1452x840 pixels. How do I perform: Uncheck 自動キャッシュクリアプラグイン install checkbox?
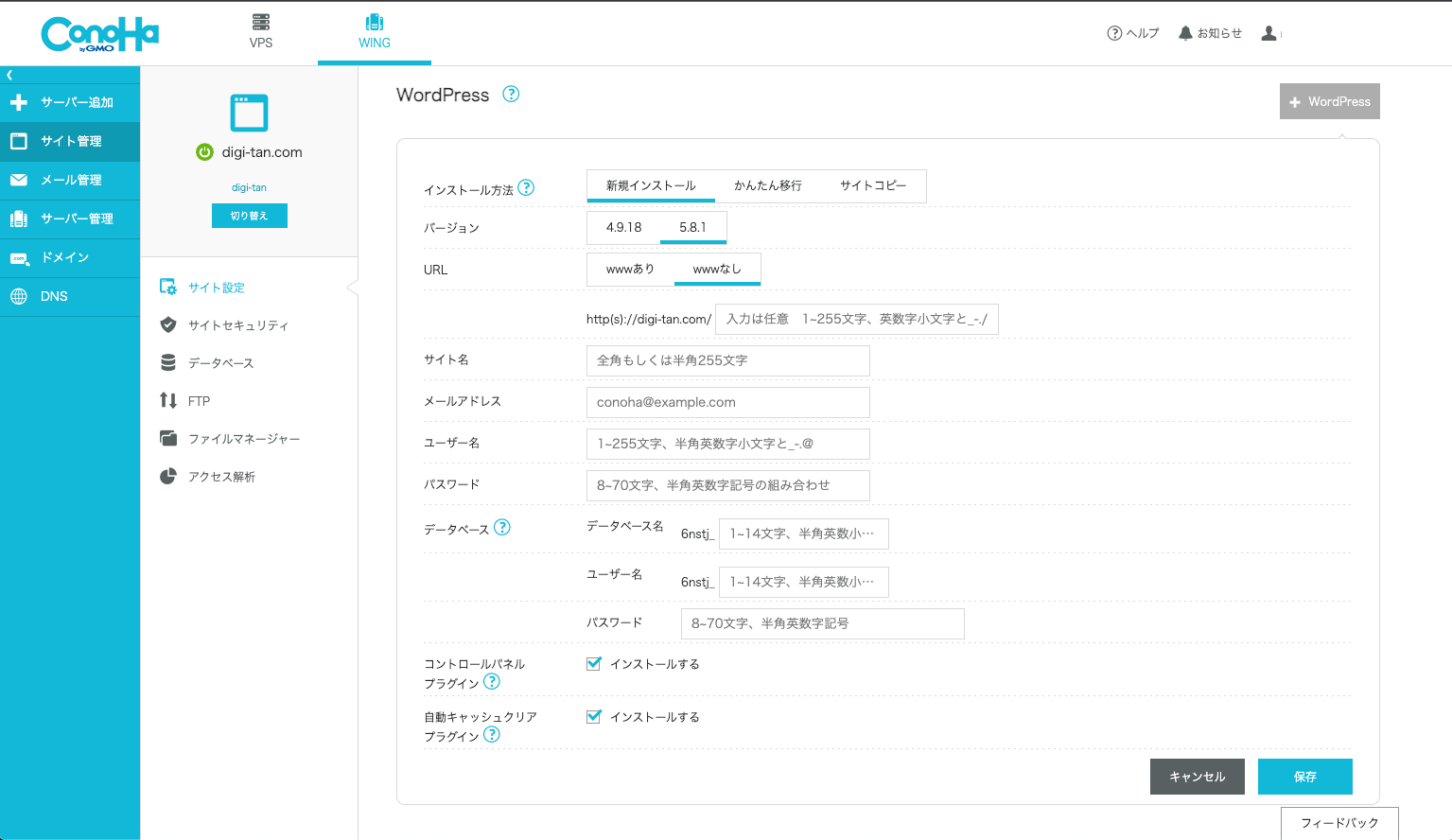coord(594,717)
